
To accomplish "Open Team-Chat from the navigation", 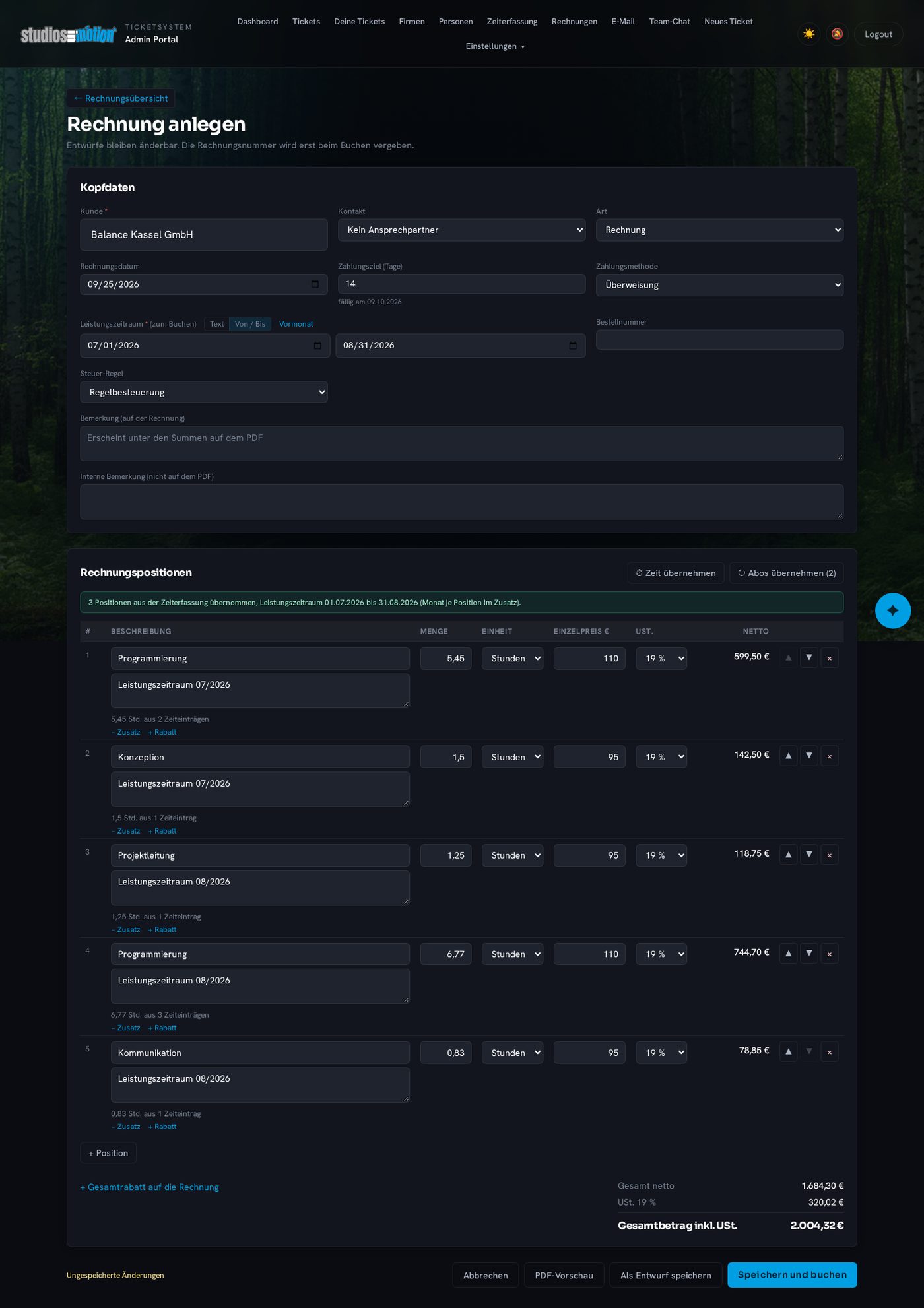I will tap(669, 22).
